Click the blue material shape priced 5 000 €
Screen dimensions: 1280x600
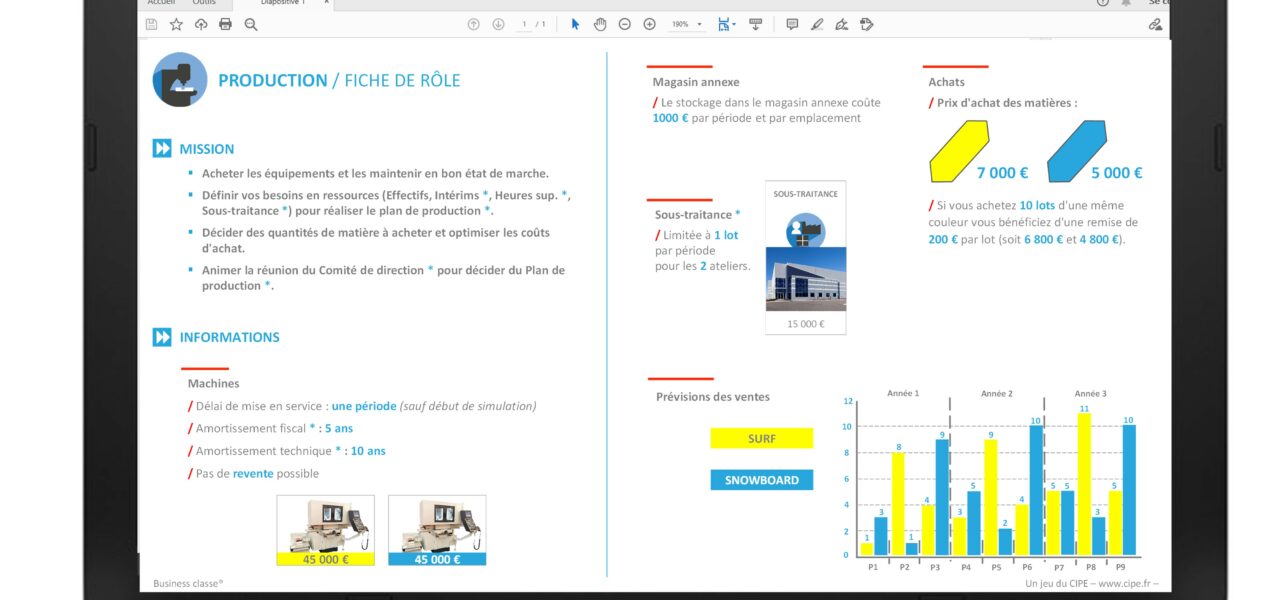1077,151
